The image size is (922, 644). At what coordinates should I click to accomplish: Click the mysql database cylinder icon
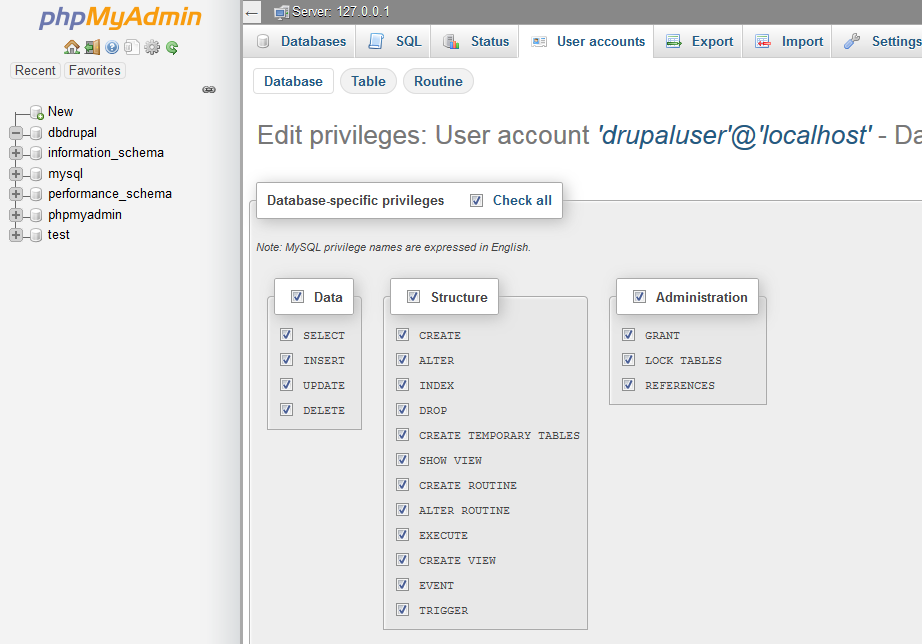(36, 174)
